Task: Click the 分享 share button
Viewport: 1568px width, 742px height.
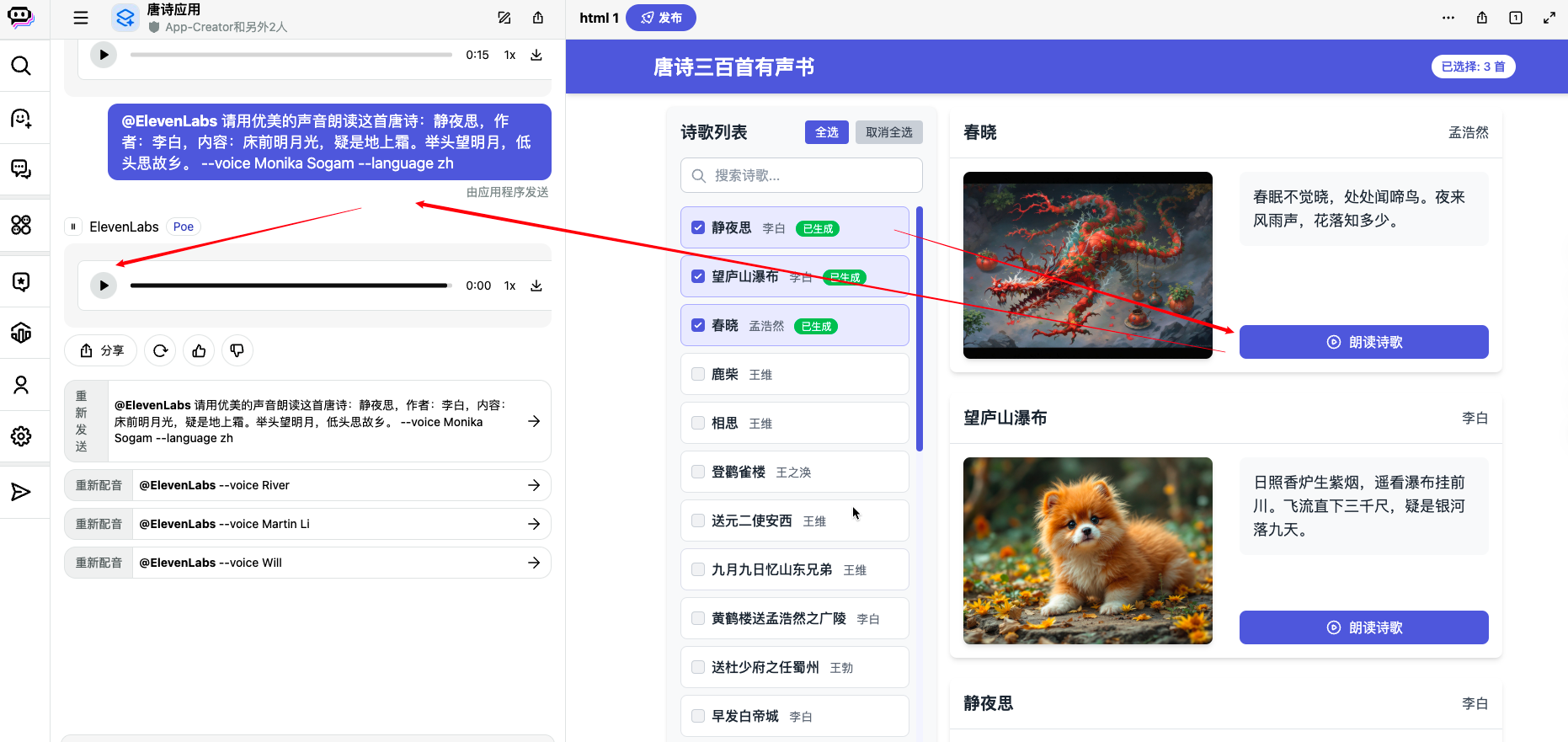Action: 101,350
